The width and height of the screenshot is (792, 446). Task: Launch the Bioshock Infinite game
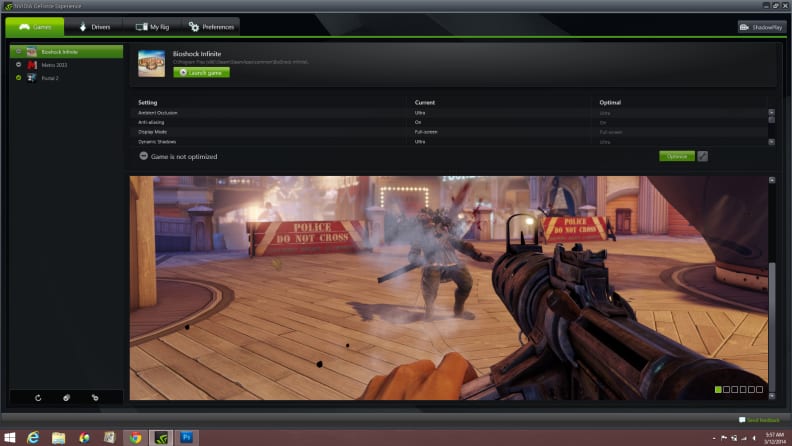[x=202, y=73]
